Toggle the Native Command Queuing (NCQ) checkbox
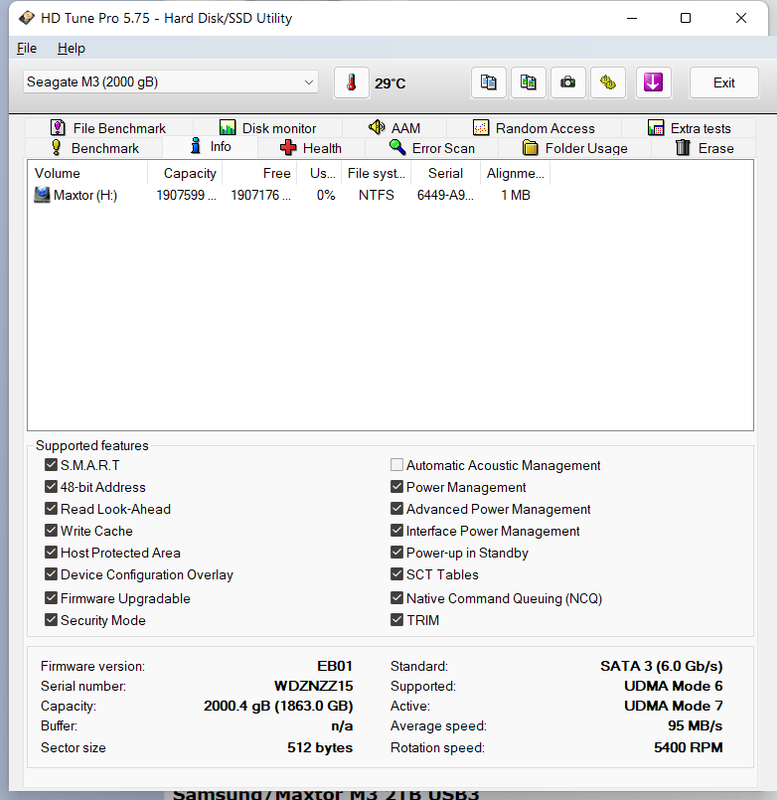777x800 pixels. click(396, 598)
